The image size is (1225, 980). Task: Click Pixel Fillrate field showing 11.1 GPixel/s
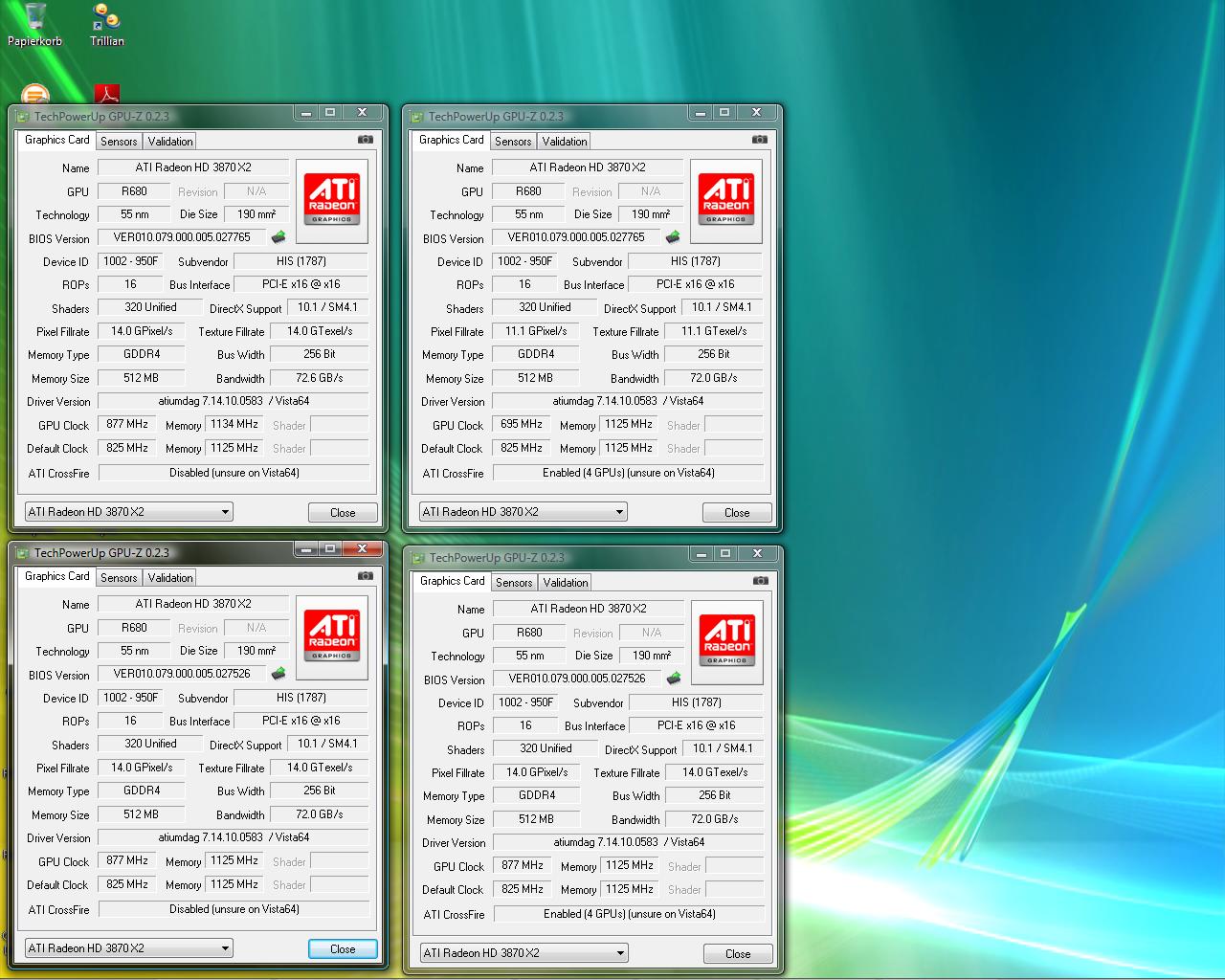(x=536, y=331)
